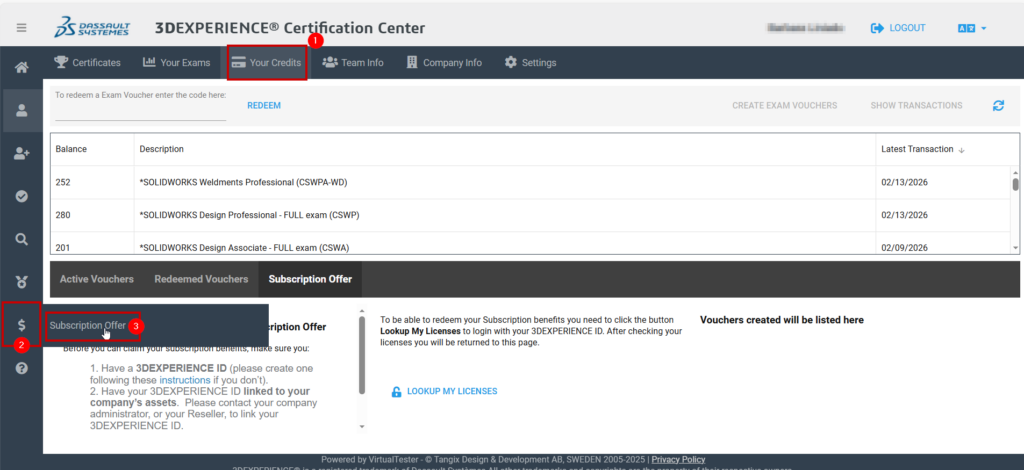Open the language selector dropdown
This screenshot has width=1024, height=470.
pos(971,28)
